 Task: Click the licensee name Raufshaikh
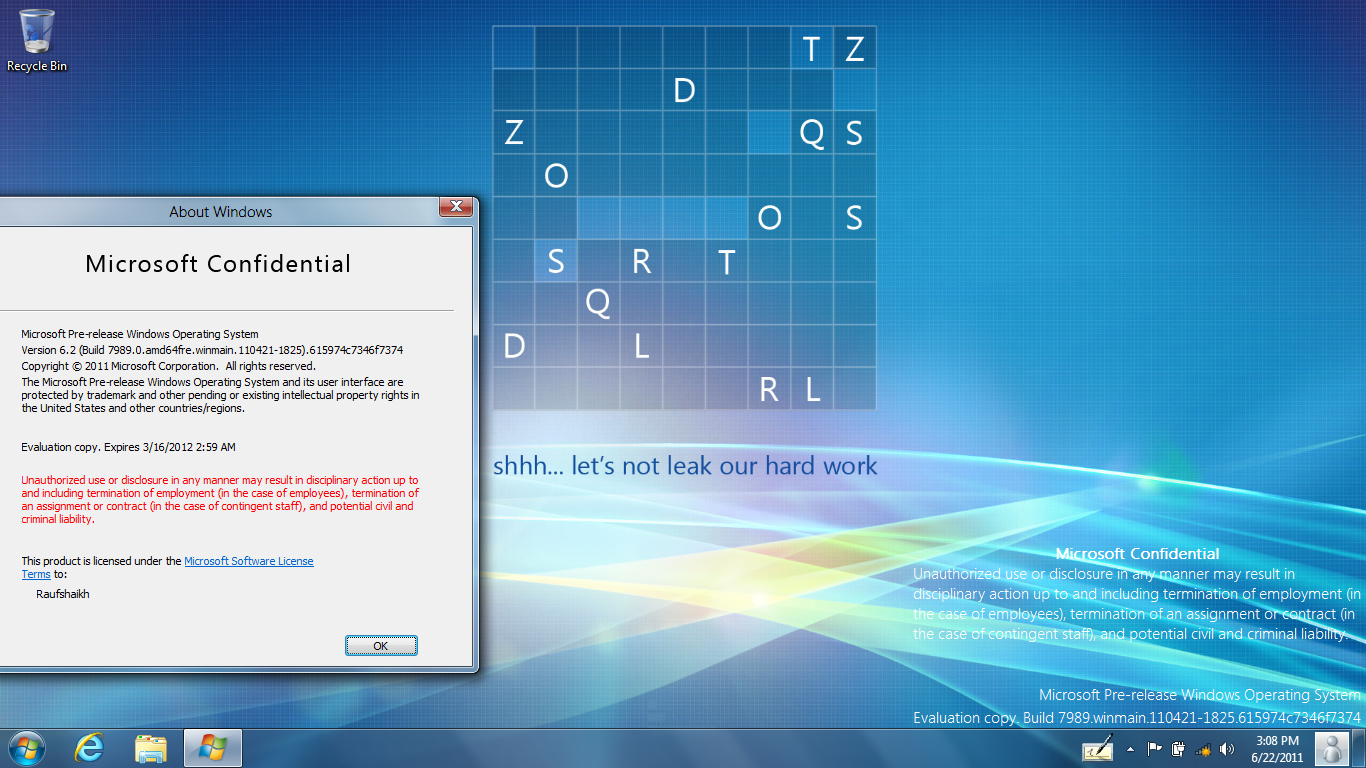tap(63, 594)
